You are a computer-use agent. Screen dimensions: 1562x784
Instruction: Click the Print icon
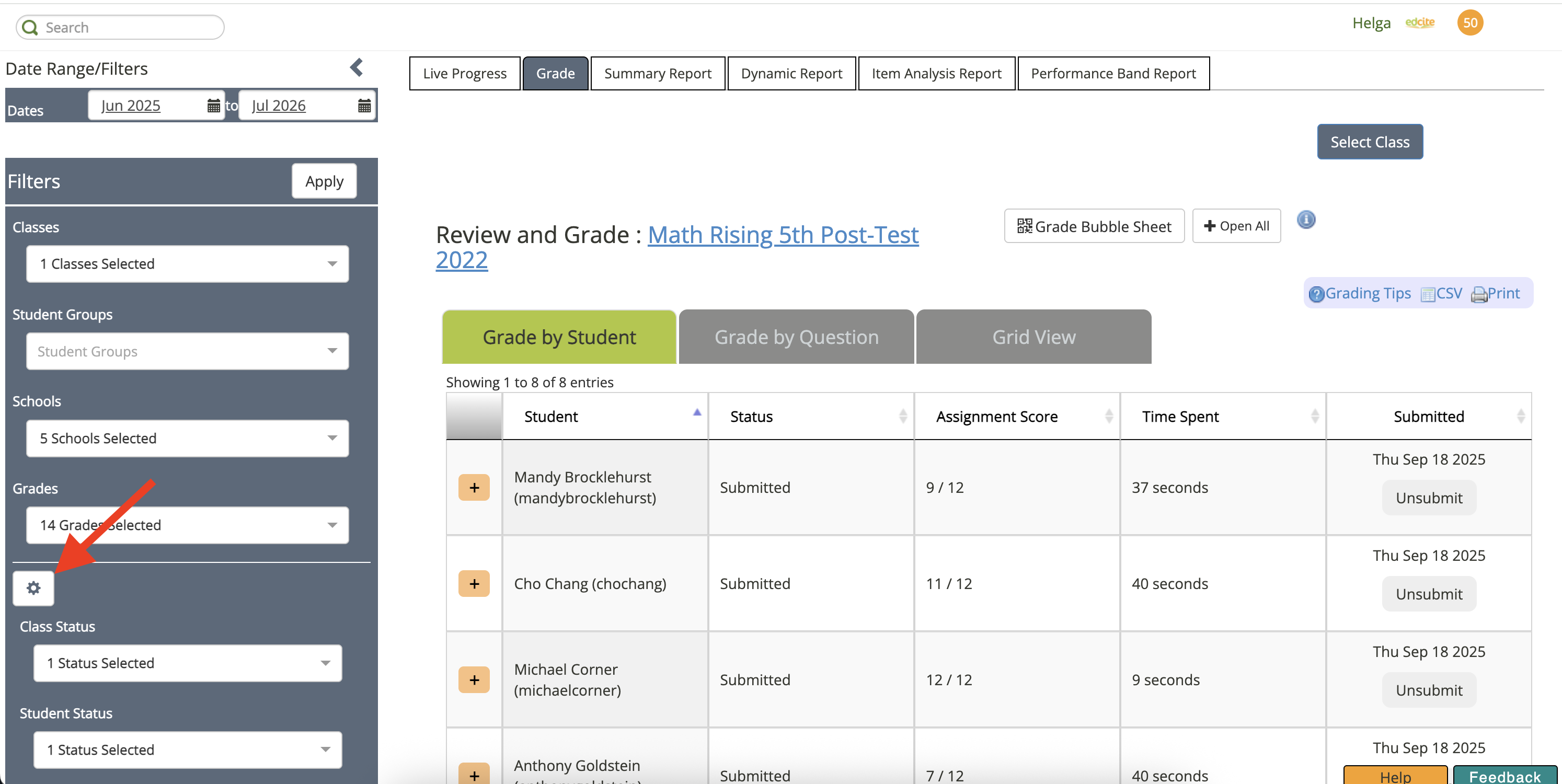point(1479,294)
